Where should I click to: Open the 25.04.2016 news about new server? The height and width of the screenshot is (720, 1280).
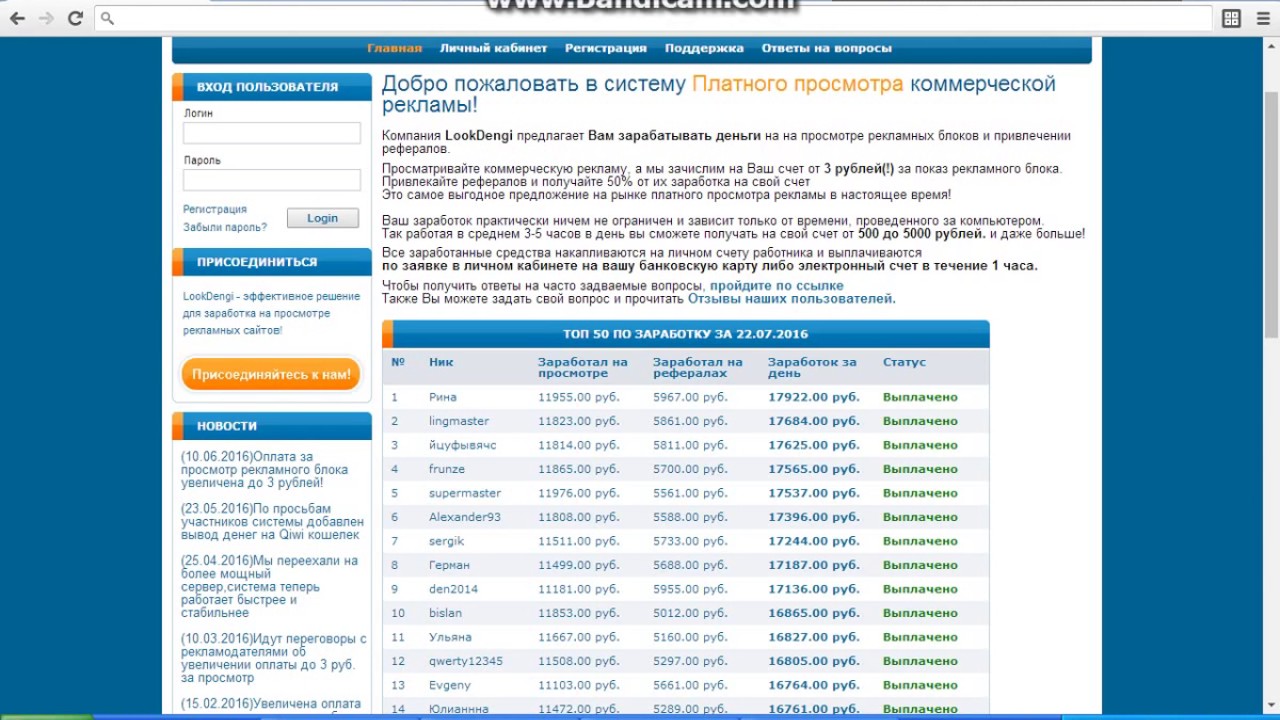tap(269, 586)
